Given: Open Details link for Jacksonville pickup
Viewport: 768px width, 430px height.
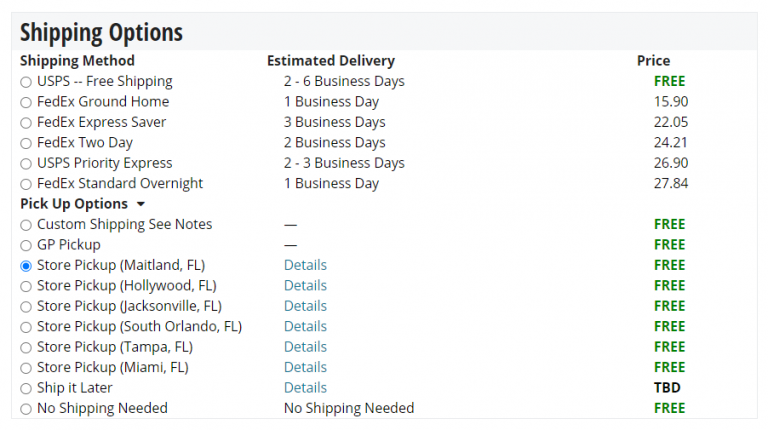Looking at the screenshot, I should 305,306.
